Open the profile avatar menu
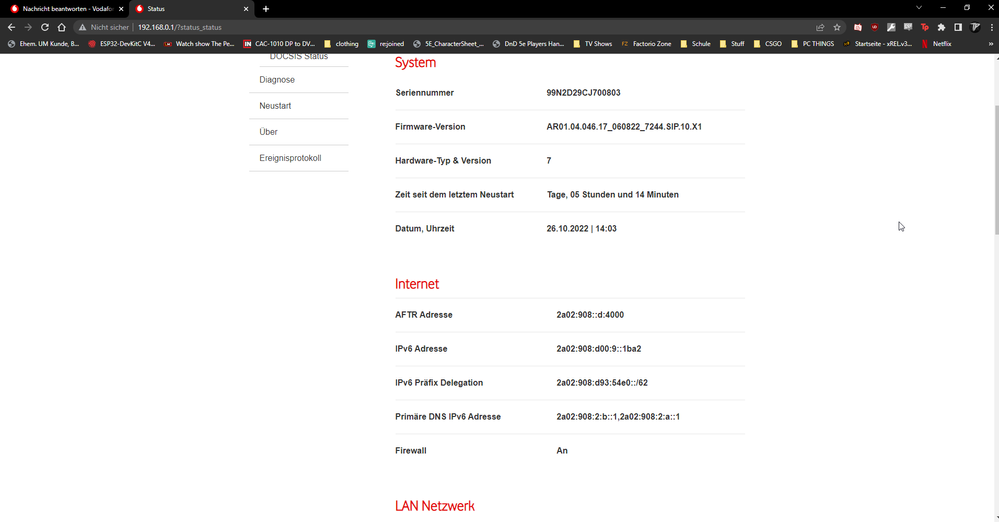This screenshot has width=999, height=522. pos(975,27)
